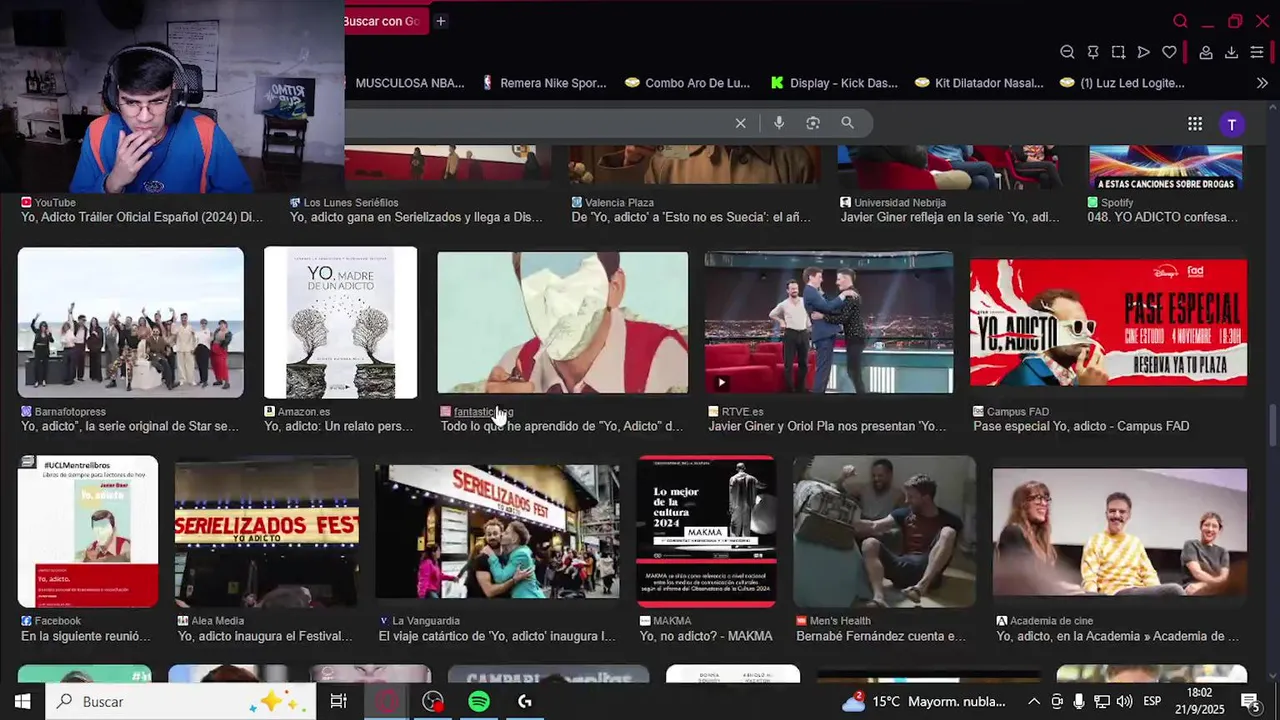Open the browser account profile icon
1280x720 pixels.
click(x=1206, y=52)
